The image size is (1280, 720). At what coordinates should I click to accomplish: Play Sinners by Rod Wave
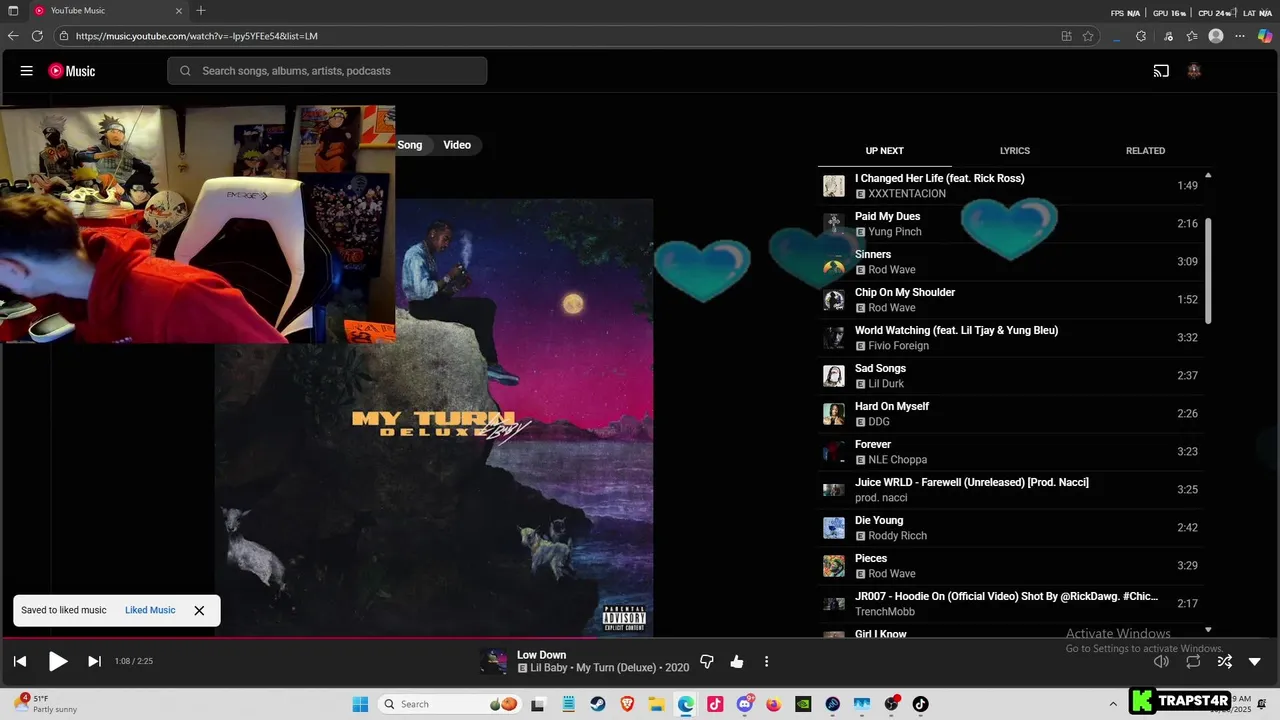[1010, 262]
